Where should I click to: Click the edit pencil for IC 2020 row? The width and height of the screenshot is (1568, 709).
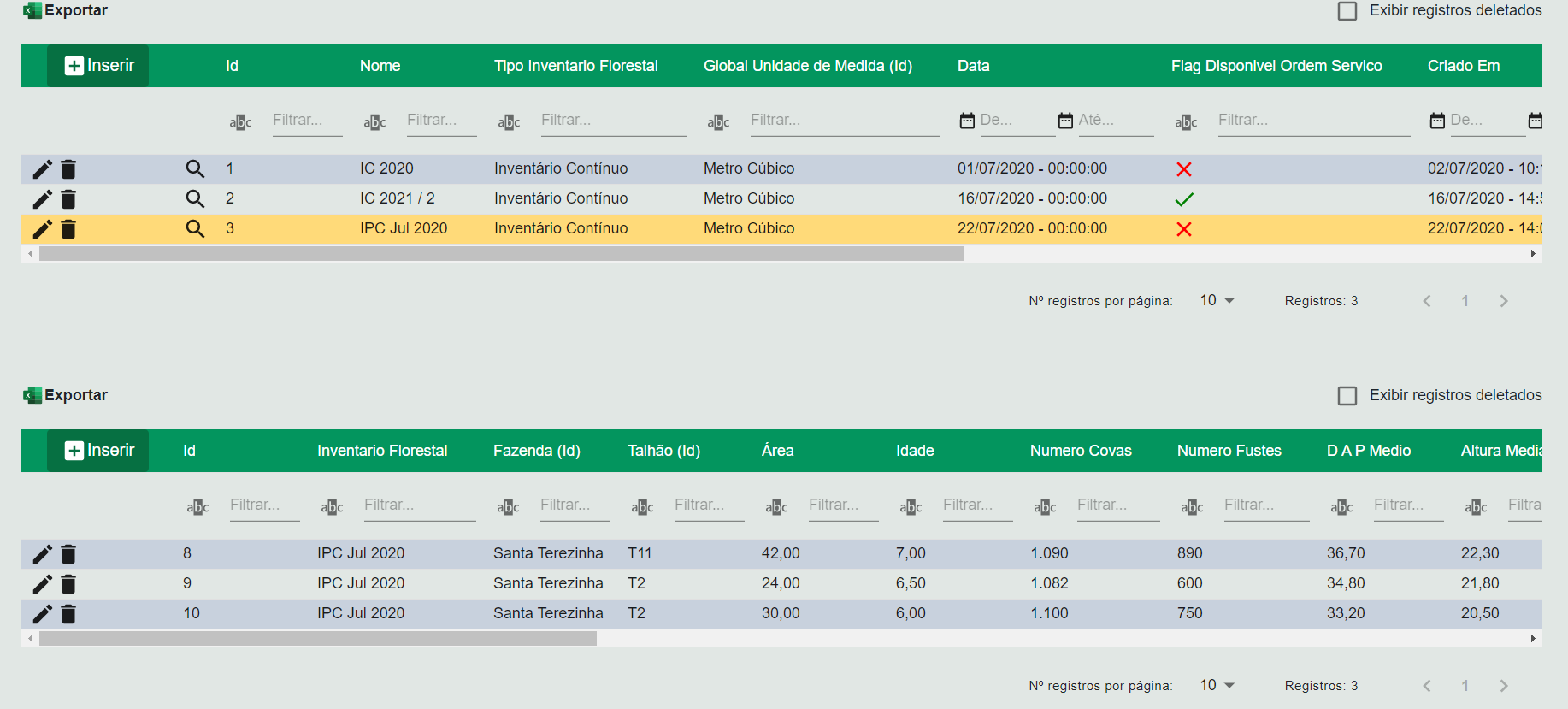coord(42,169)
